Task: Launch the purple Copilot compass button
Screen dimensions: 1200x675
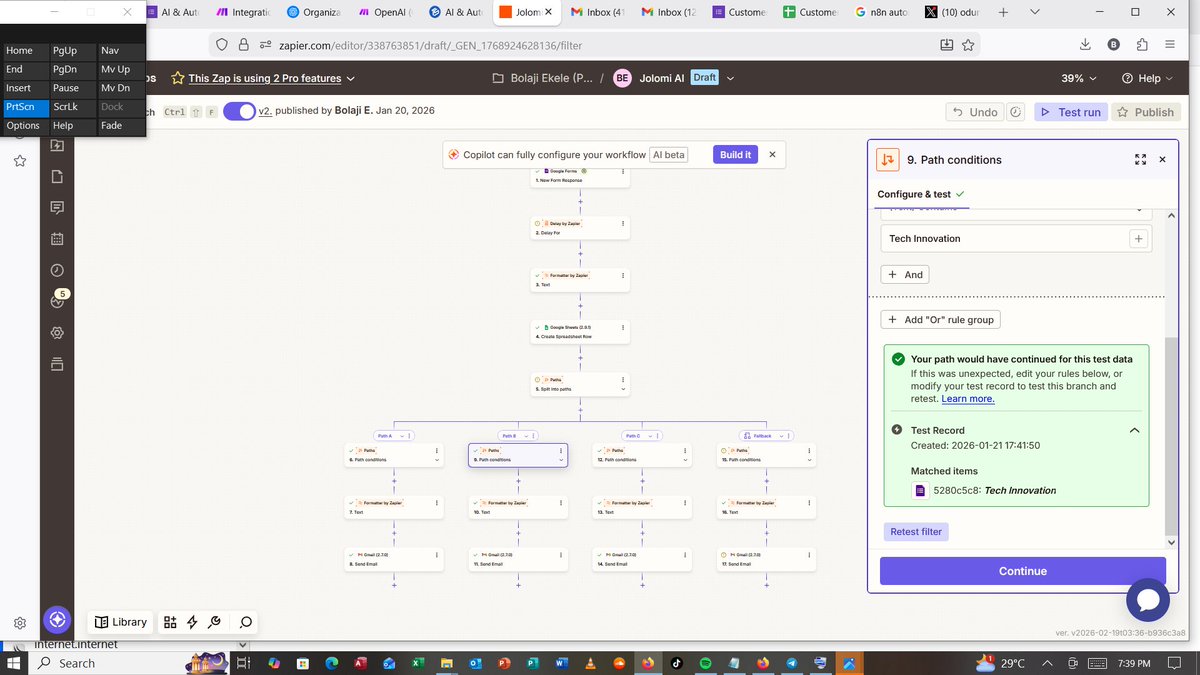Action: tap(57, 620)
